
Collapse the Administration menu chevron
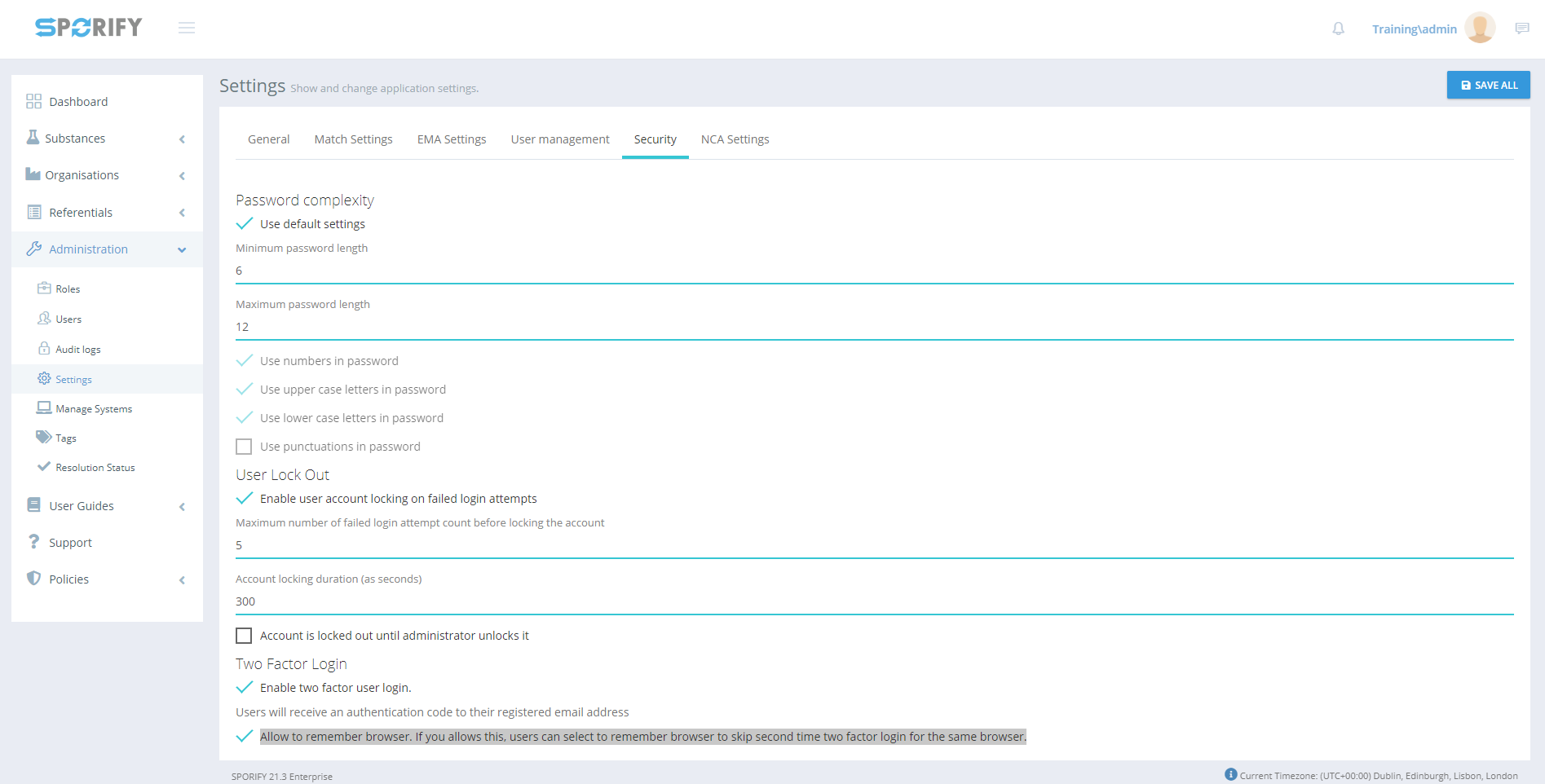click(x=182, y=249)
